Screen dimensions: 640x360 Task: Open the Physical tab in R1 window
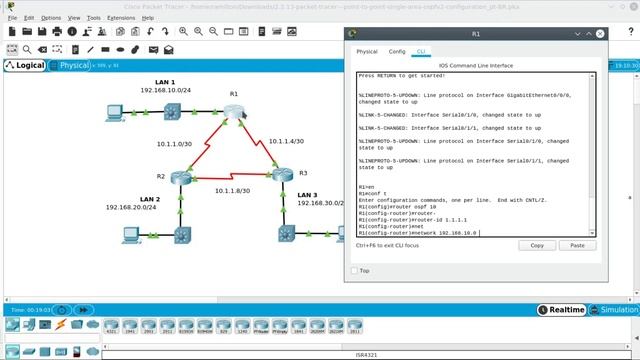(367, 51)
